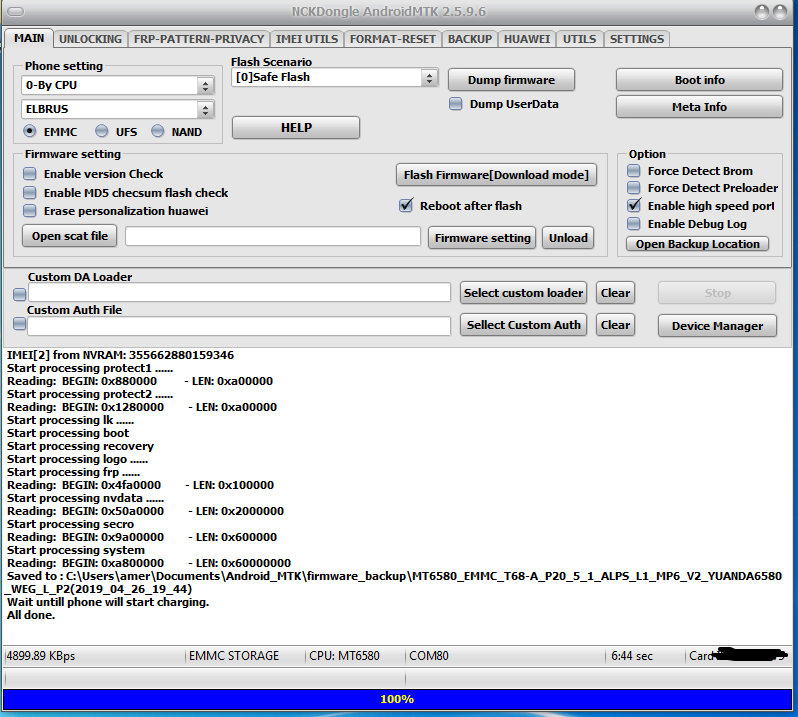Click Open scat file button
The image size is (798, 717).
click(x=70, y=236)
